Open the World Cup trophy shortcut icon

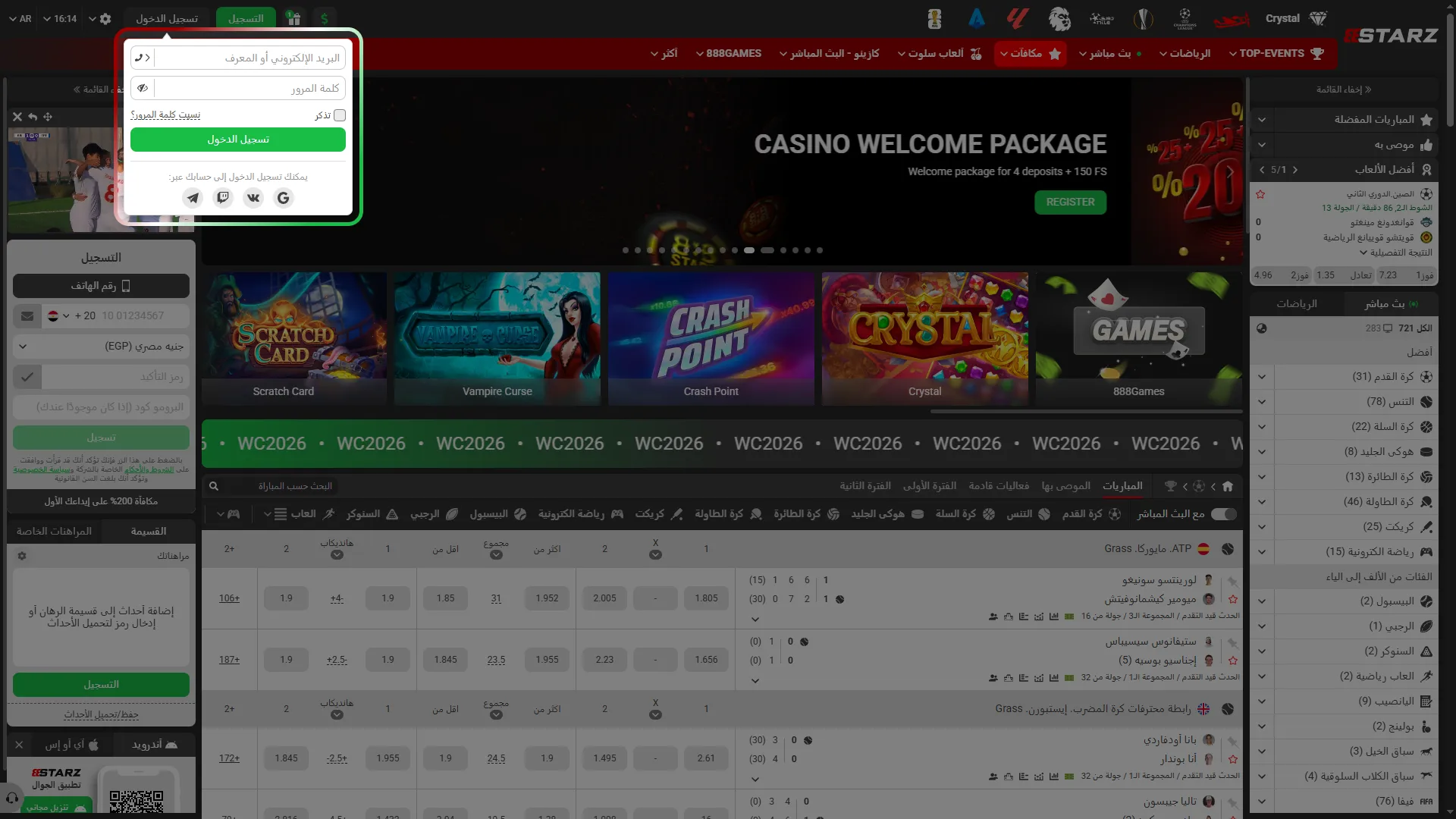pos(934,18)
